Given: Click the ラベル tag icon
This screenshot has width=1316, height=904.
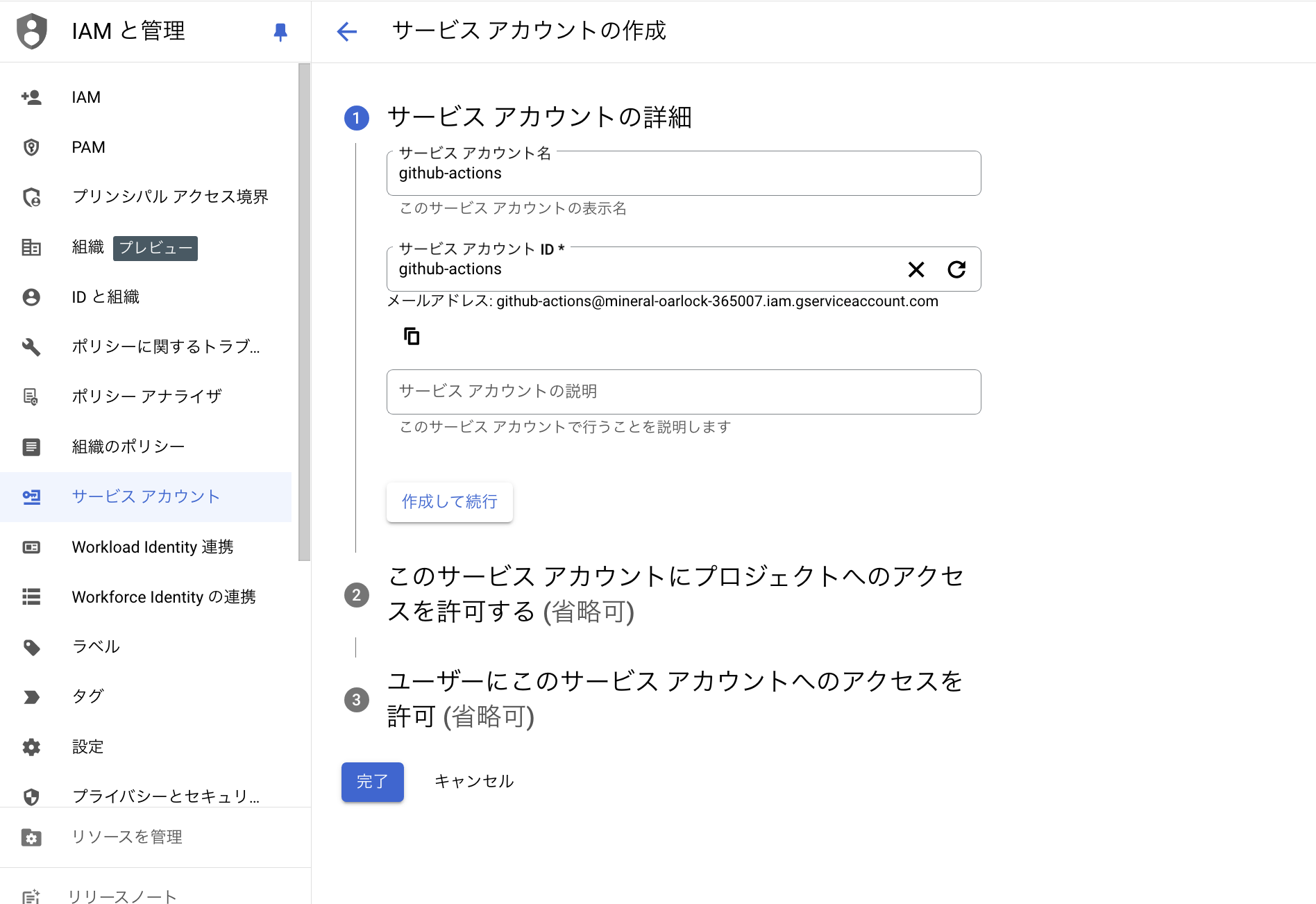Looking at the screenshot, I should point(31,647).
